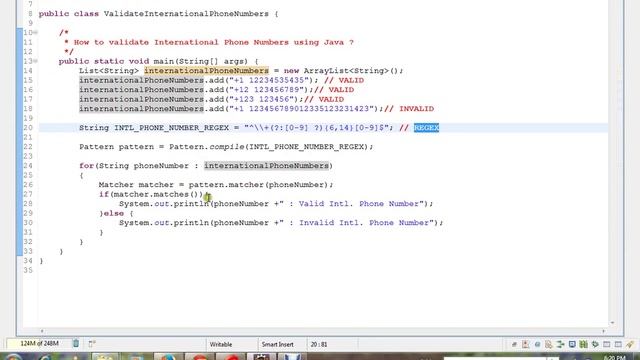Run garbage collector trash icon

click(76, 344)
